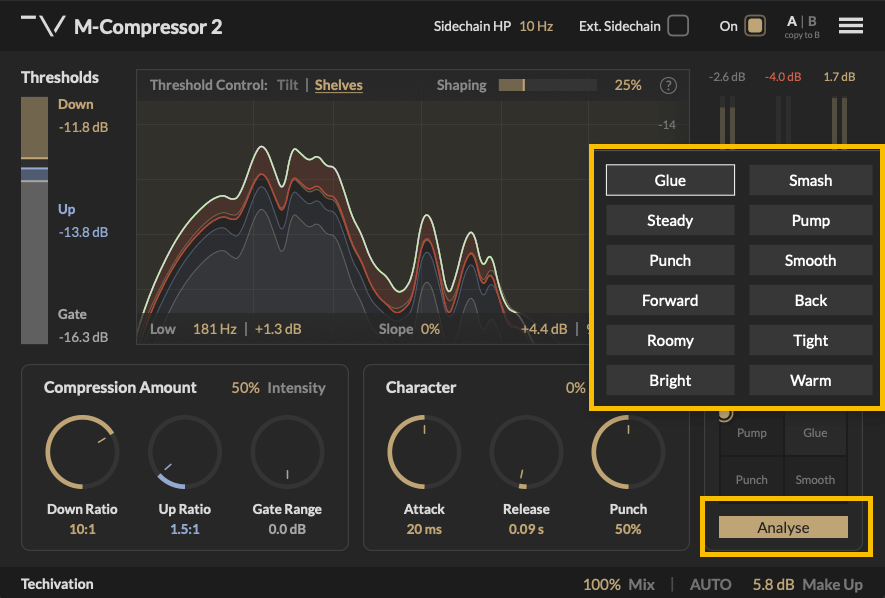The height and width of the screenshot is (598, 885).
Task: Click the Release knob
Action: coord(526,452)
